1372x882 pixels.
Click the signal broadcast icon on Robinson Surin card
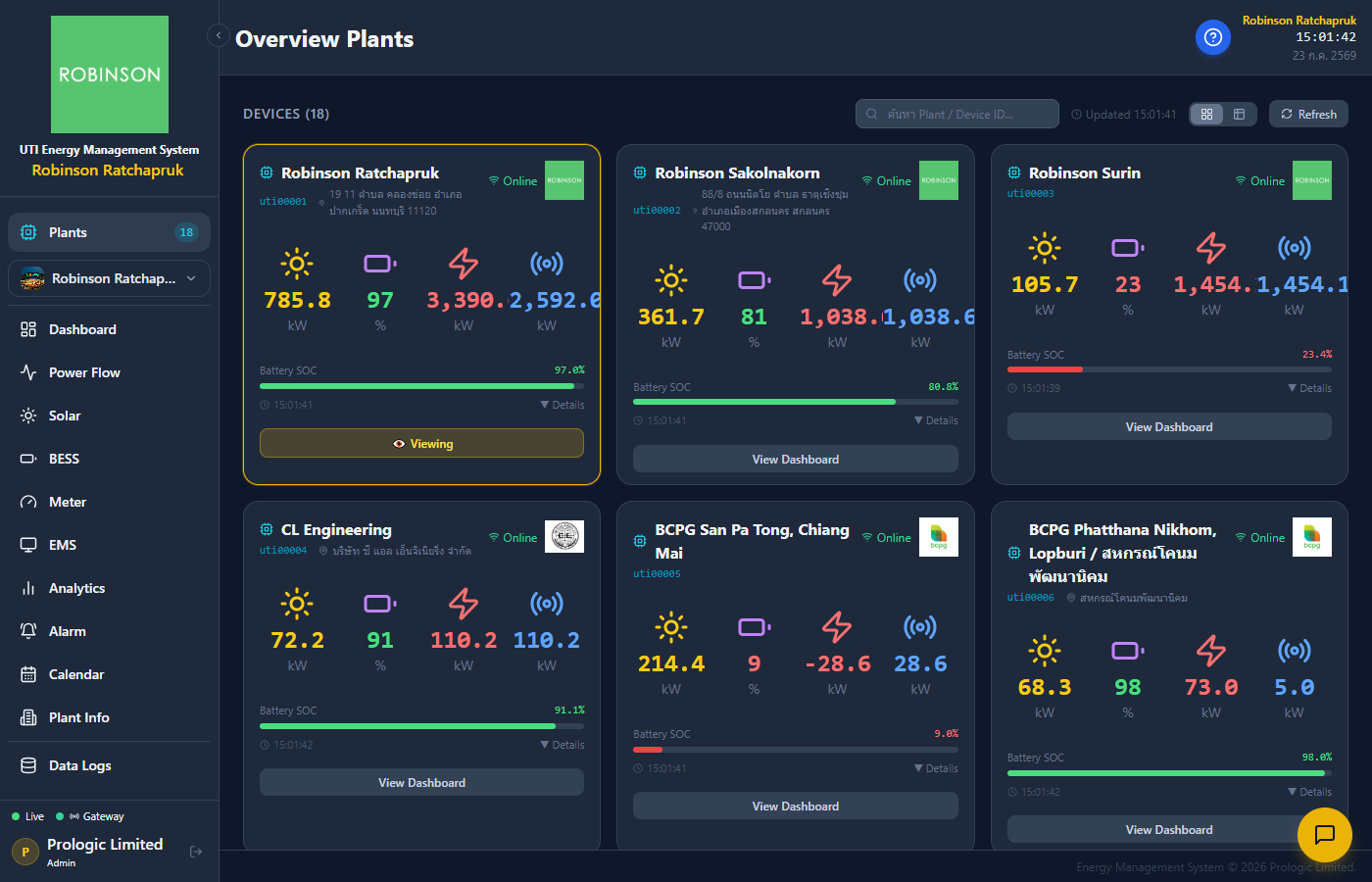click(1295, 248)
